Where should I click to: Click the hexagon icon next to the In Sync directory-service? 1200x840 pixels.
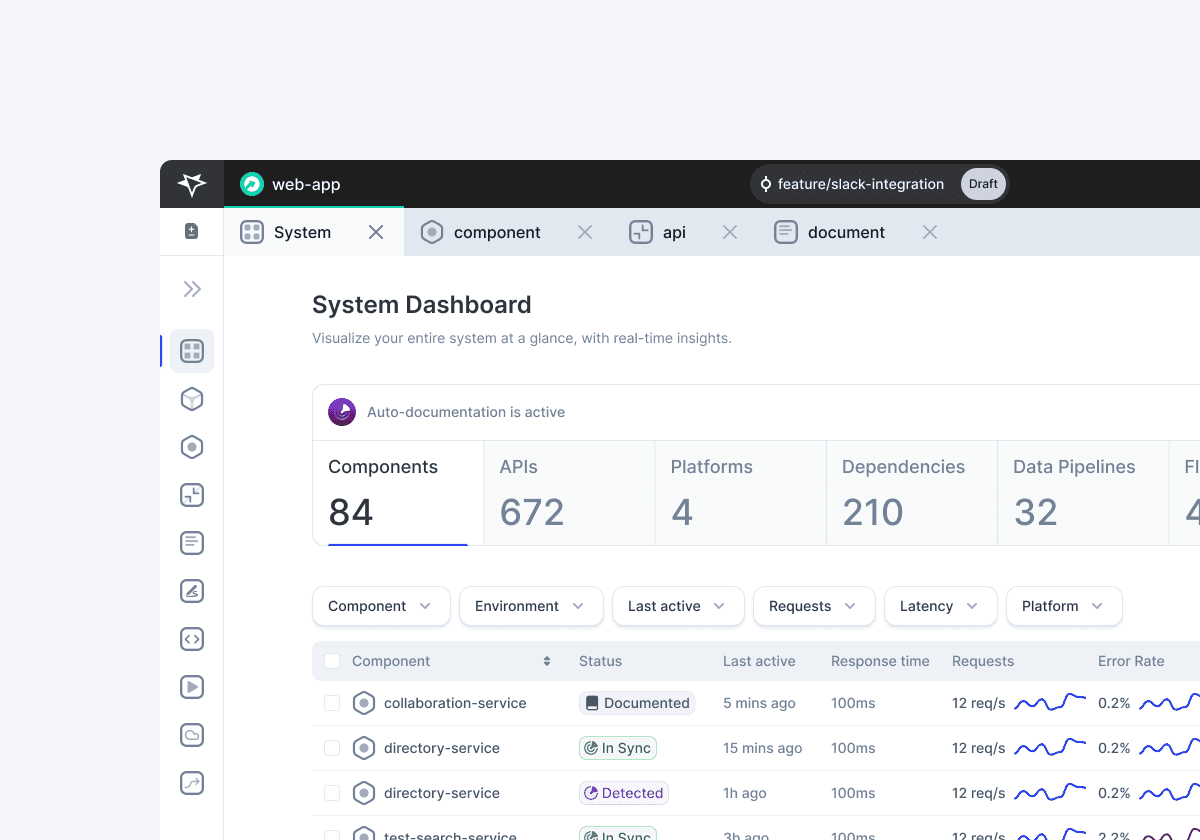pyautogui.click(x=364, y=748)
